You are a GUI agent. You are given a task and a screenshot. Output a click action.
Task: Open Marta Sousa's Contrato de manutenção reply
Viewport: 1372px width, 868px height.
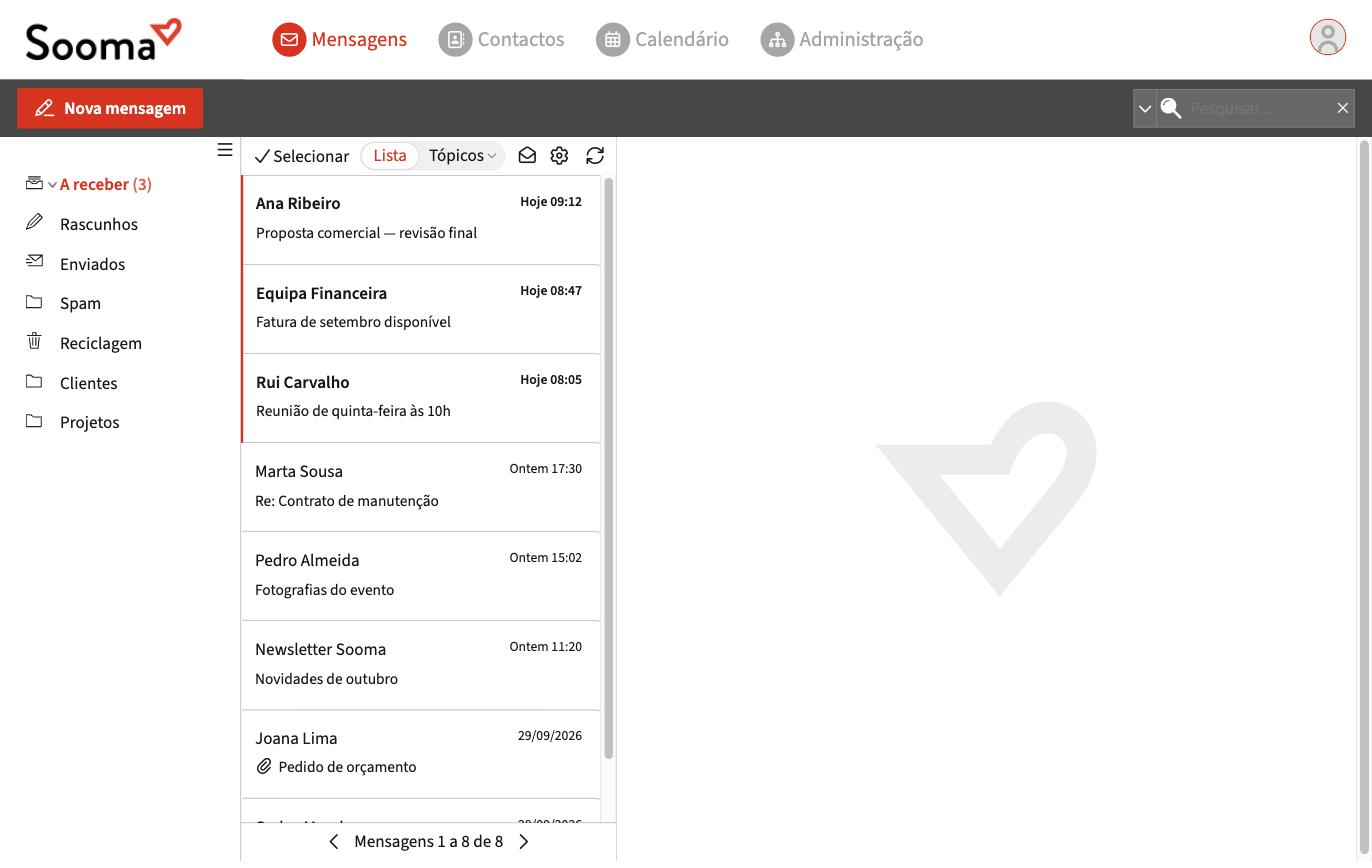click(421, 487)
